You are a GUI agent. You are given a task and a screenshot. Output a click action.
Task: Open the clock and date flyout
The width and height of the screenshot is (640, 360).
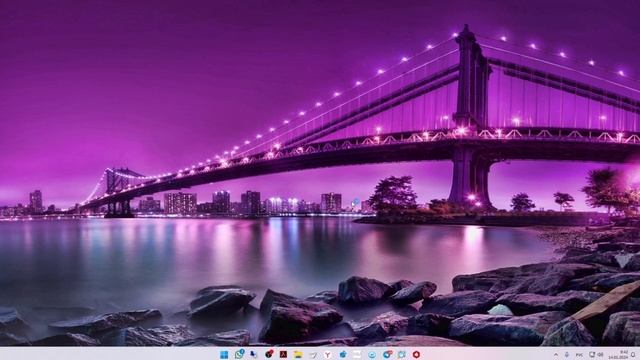coord(618,355)
